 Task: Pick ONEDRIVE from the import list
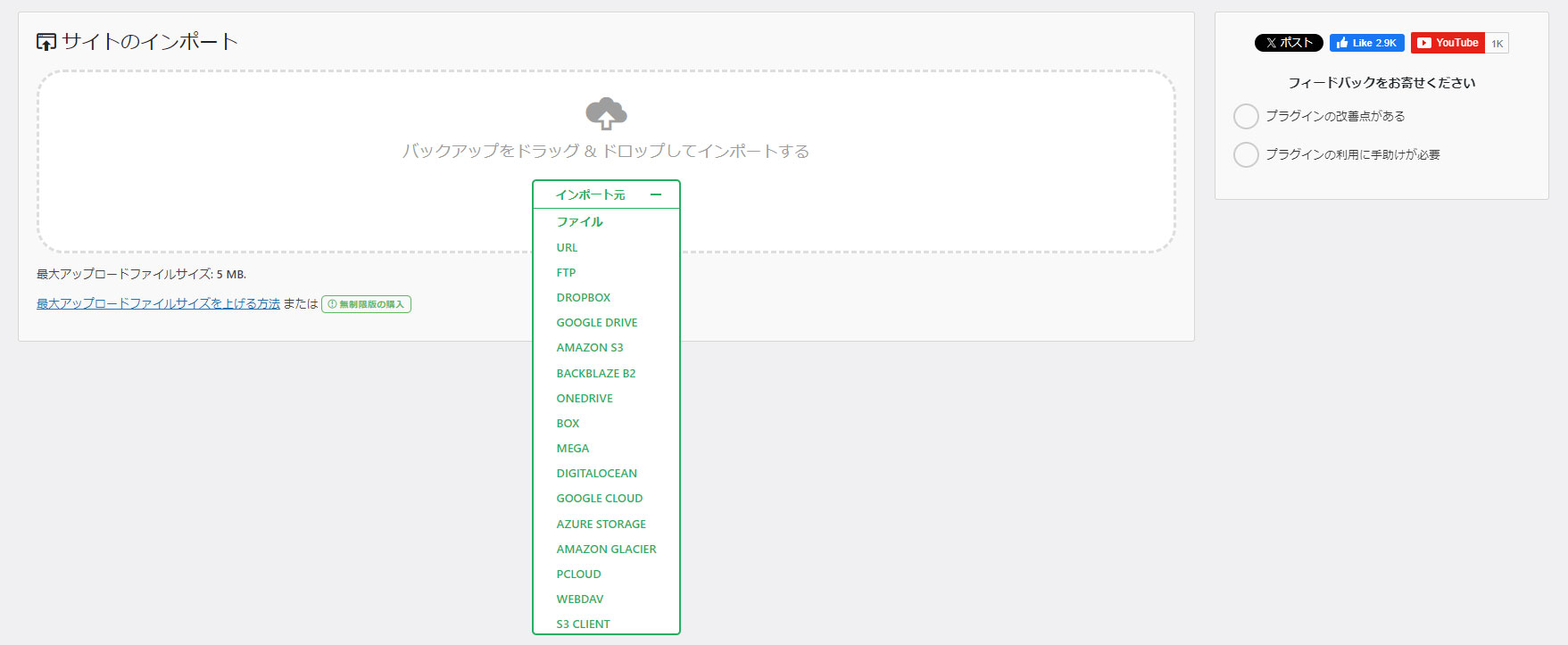tap(585, 398)
